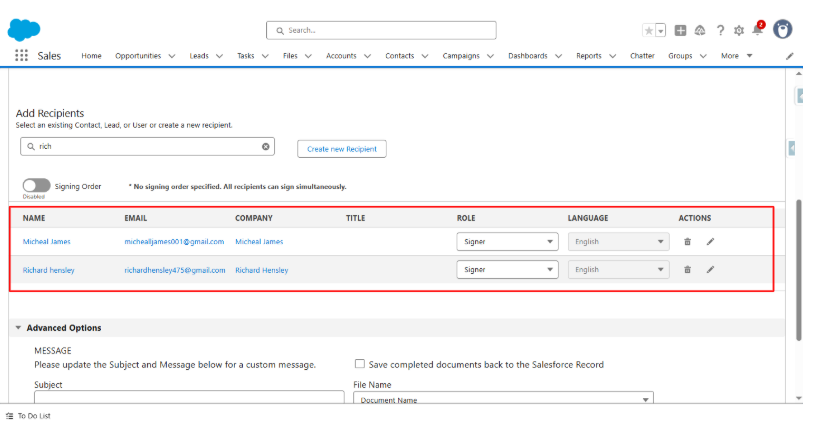Image resolution: width=816 pixels, height=427 pixels.
Task: Check Save completed documents back to Salesforce
Action: [x=360, y=364]
